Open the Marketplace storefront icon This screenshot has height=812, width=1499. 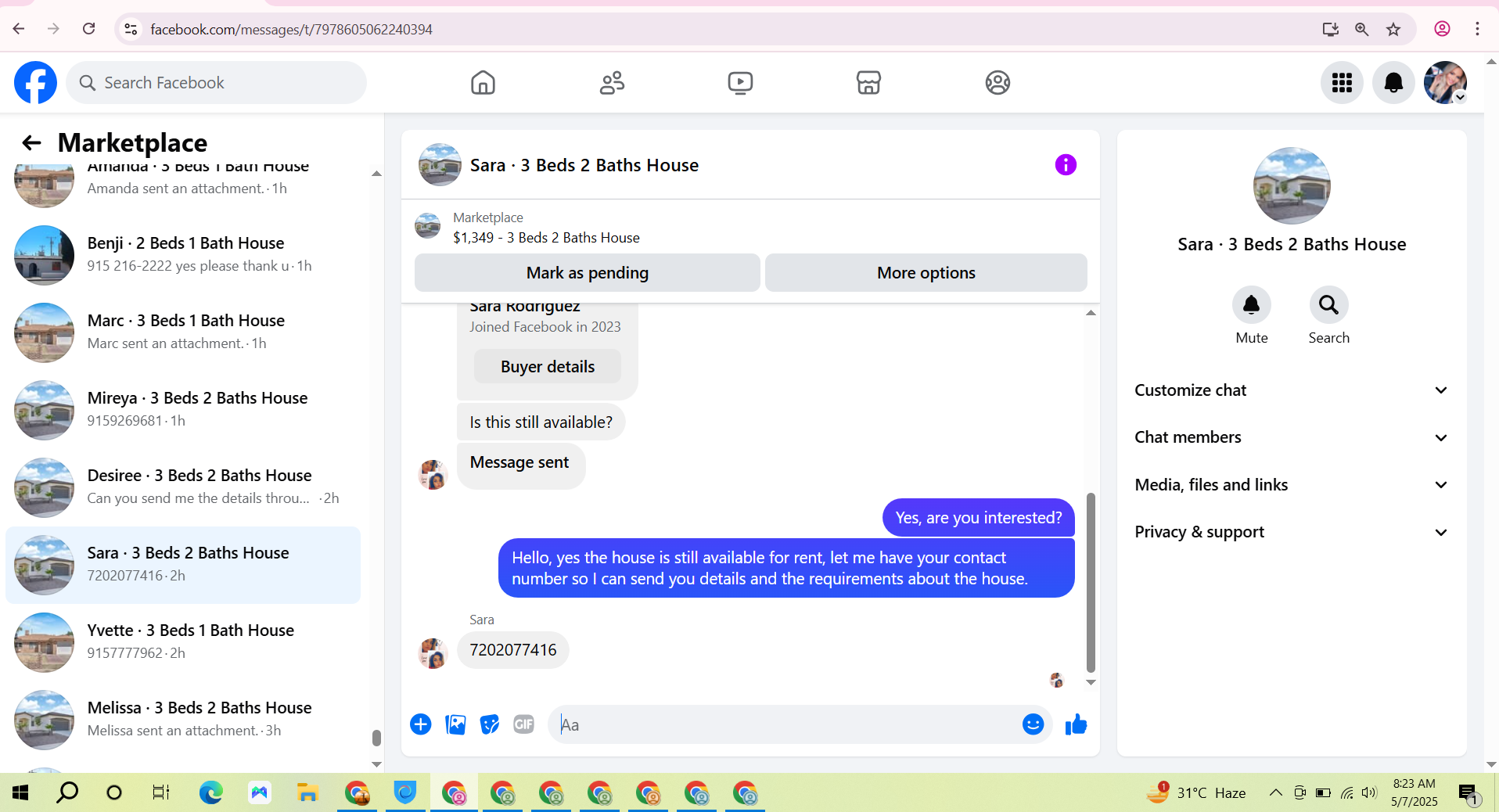868,82
